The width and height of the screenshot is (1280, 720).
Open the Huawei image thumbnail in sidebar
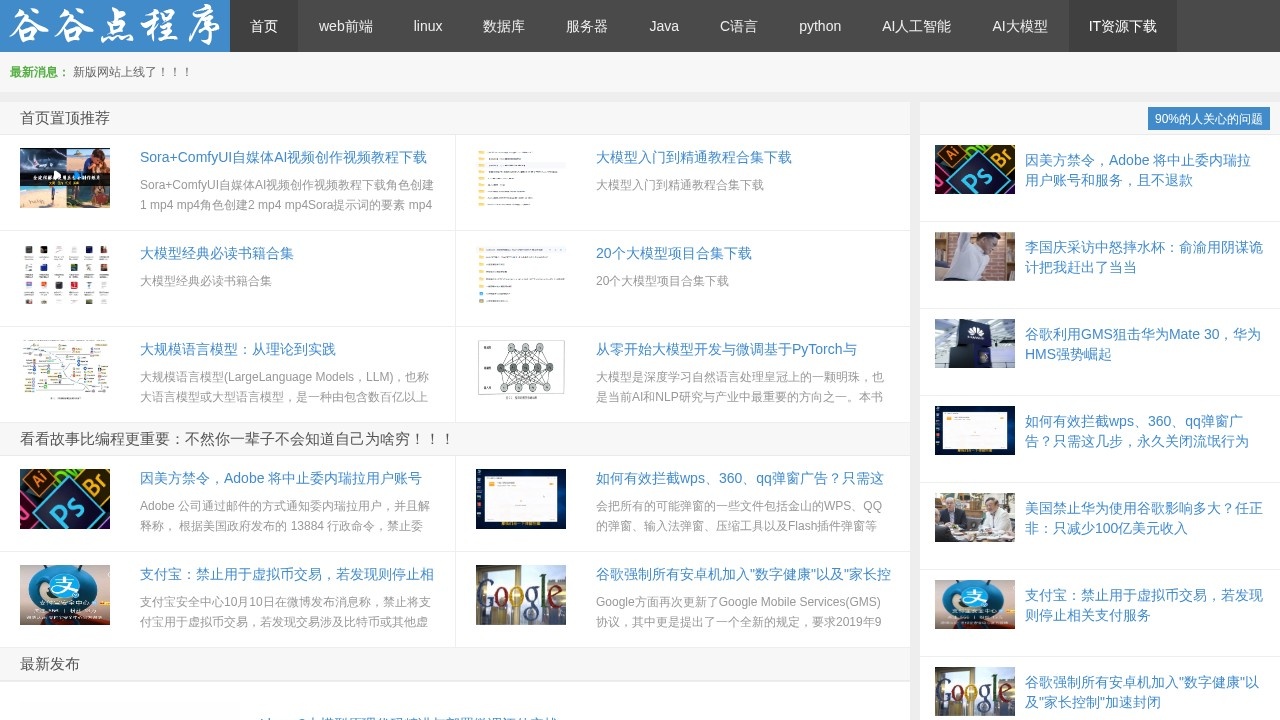pyautogui.click(x=975, y=344)
